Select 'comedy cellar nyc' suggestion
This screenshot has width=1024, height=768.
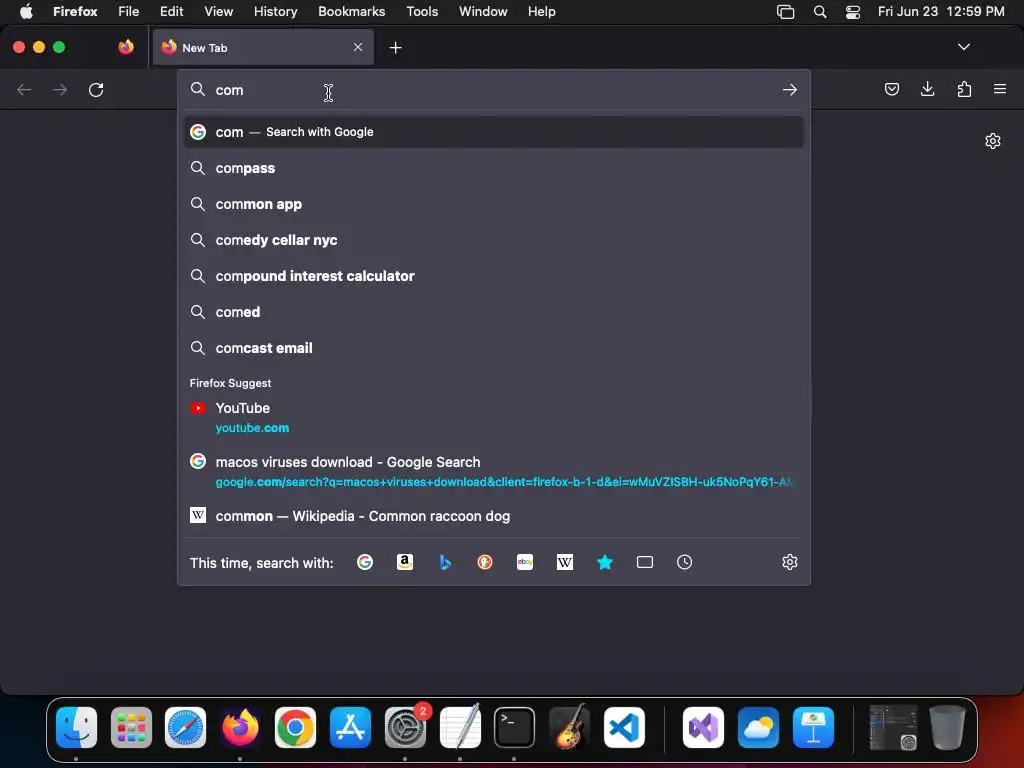pos(494,240)
